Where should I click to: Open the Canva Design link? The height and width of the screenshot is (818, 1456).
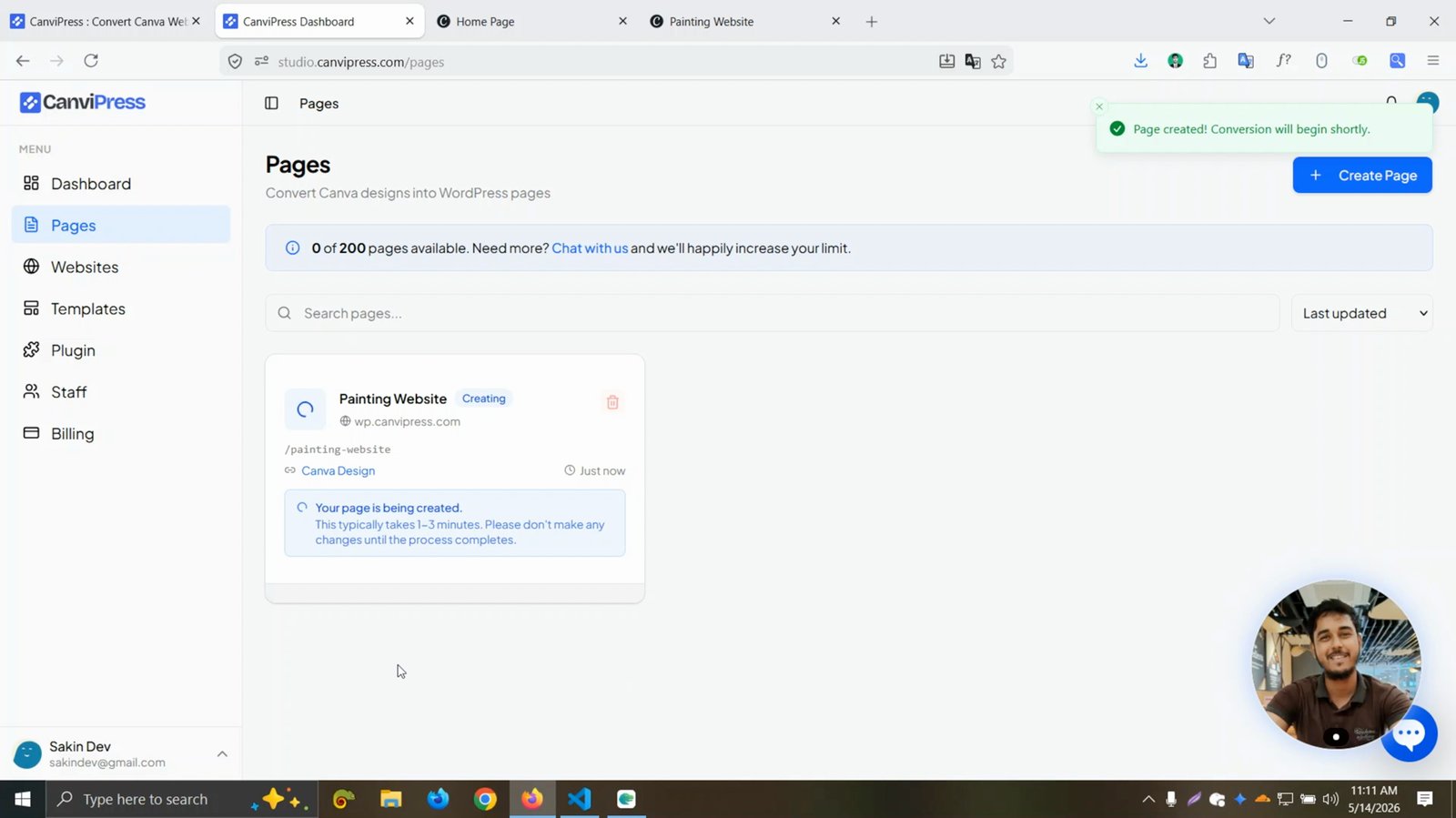pyautogui.click(x=338, y=471)
